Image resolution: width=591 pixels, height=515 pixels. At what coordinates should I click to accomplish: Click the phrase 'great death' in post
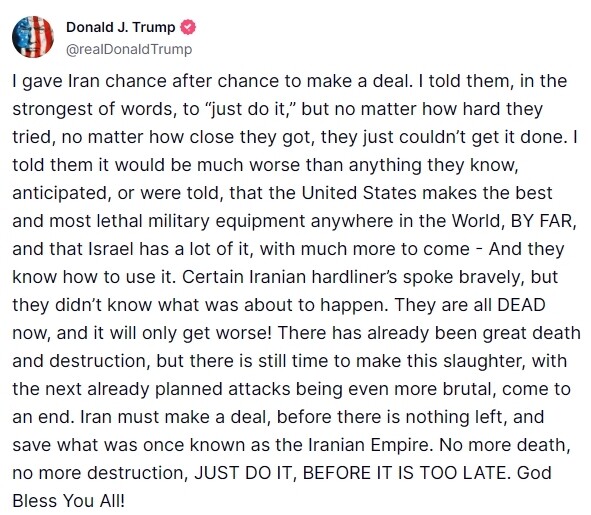531,333
